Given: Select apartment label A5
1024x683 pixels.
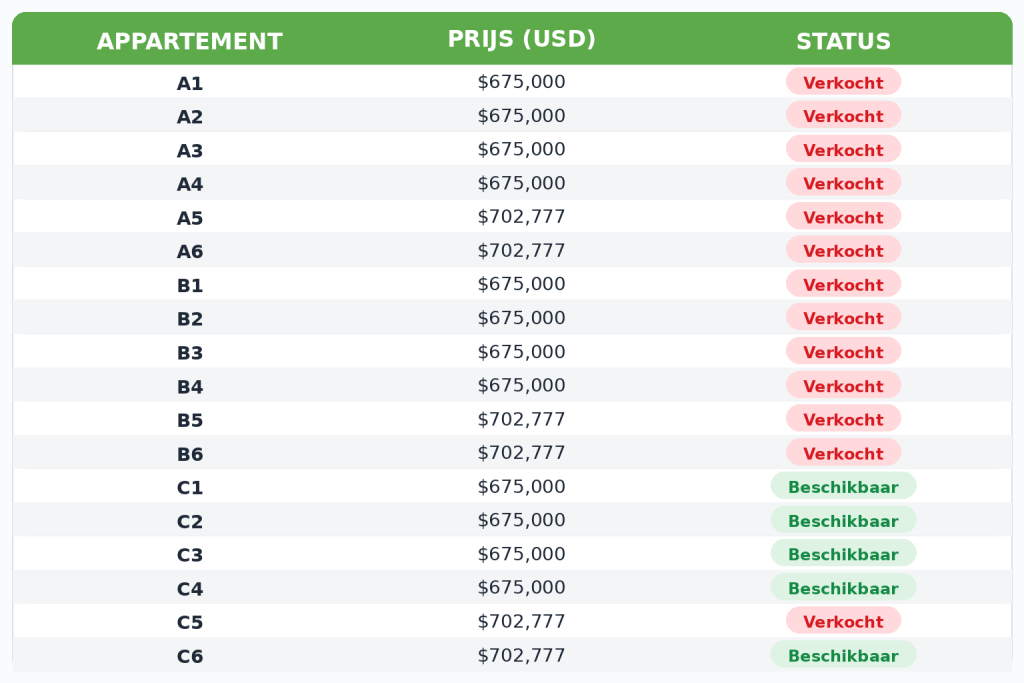Looking at the screenshot, I should coord(190,217).
